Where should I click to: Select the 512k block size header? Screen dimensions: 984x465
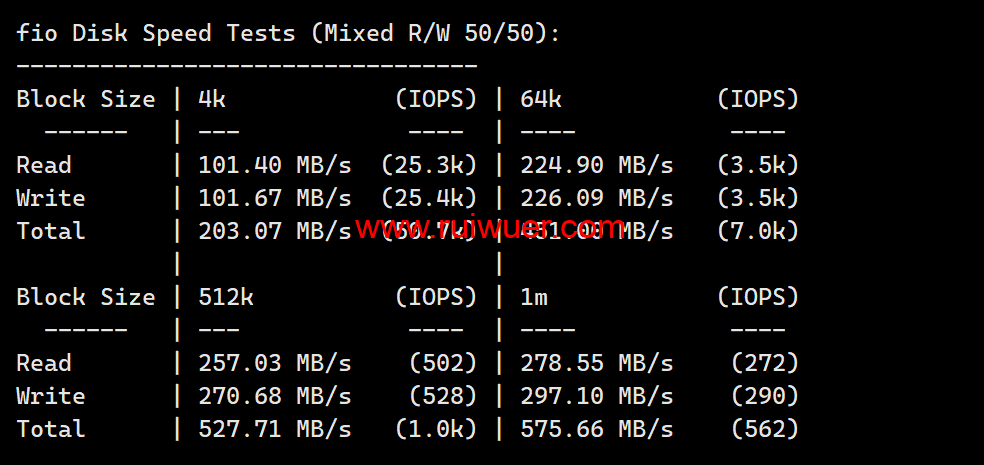click(x=226, y=297)
